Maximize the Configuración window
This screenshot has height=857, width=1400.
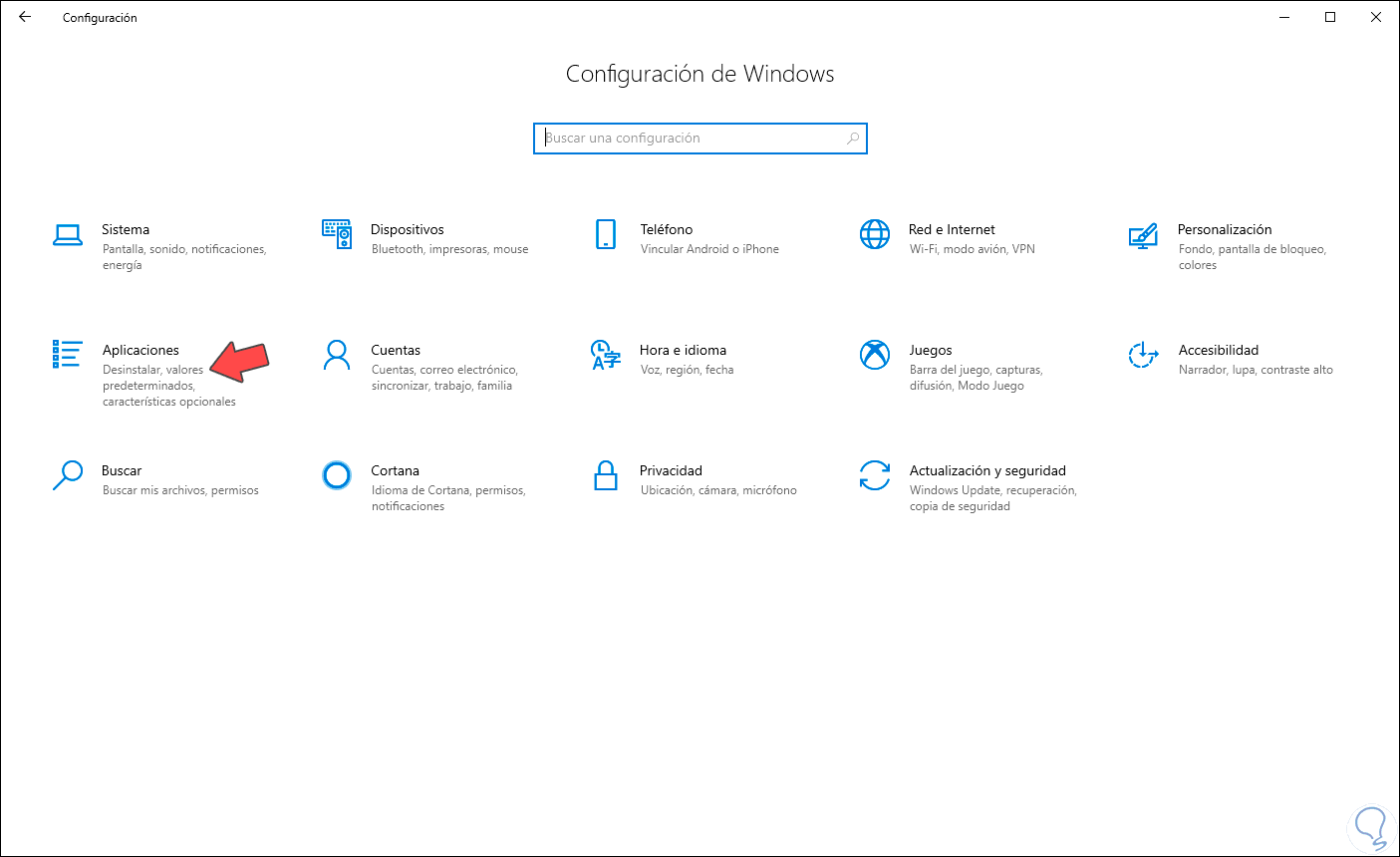click(x=1330, y=17)
